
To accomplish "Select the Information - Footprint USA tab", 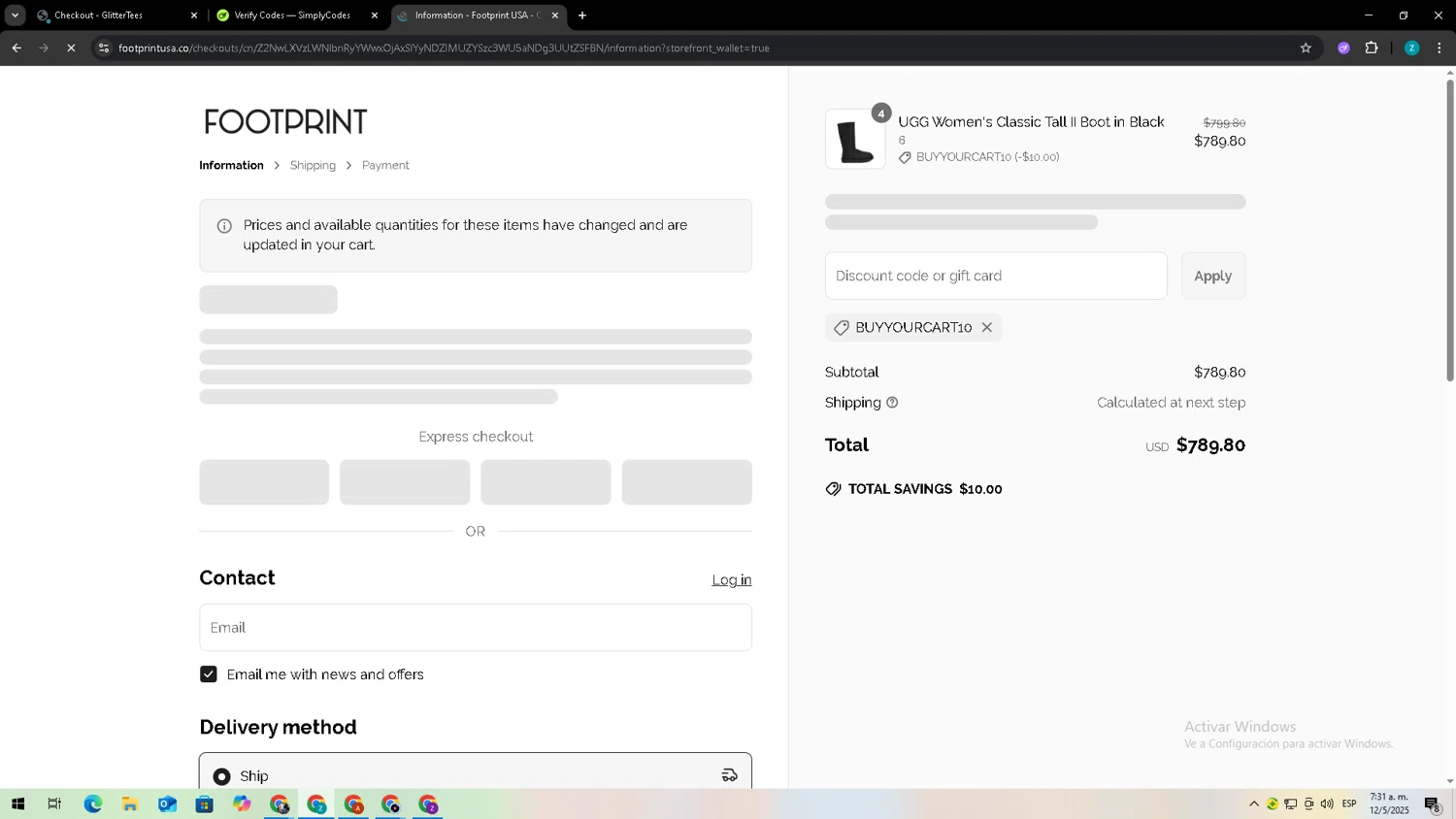I will (x=479, y=16).
